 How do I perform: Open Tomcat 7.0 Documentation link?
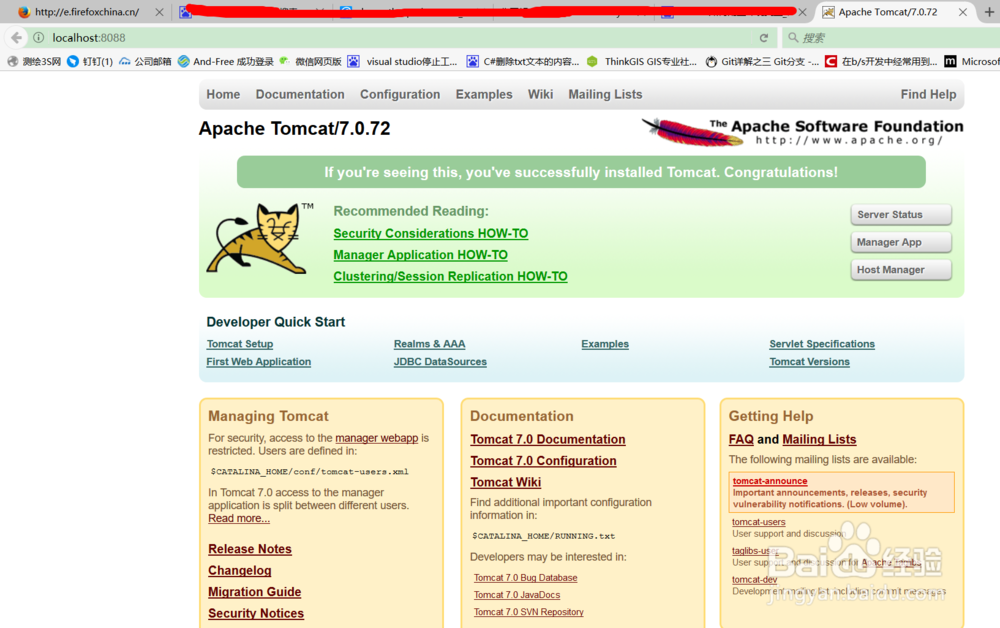tap(548, 439)
